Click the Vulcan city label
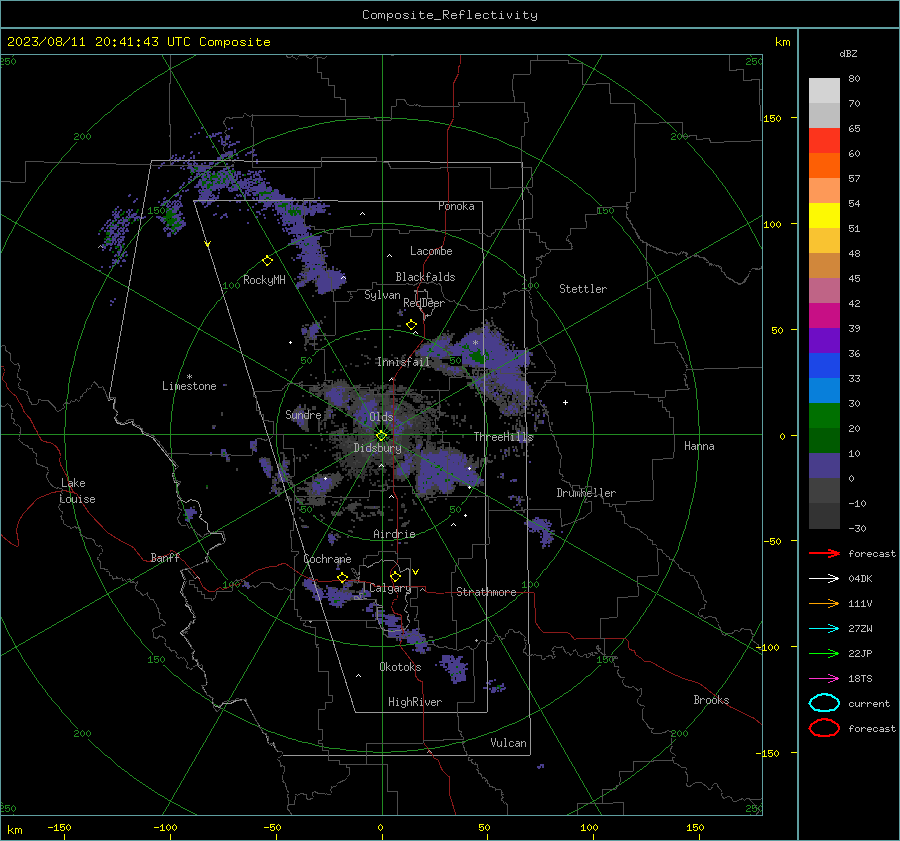The image size is (900, 841). point(508,743)
